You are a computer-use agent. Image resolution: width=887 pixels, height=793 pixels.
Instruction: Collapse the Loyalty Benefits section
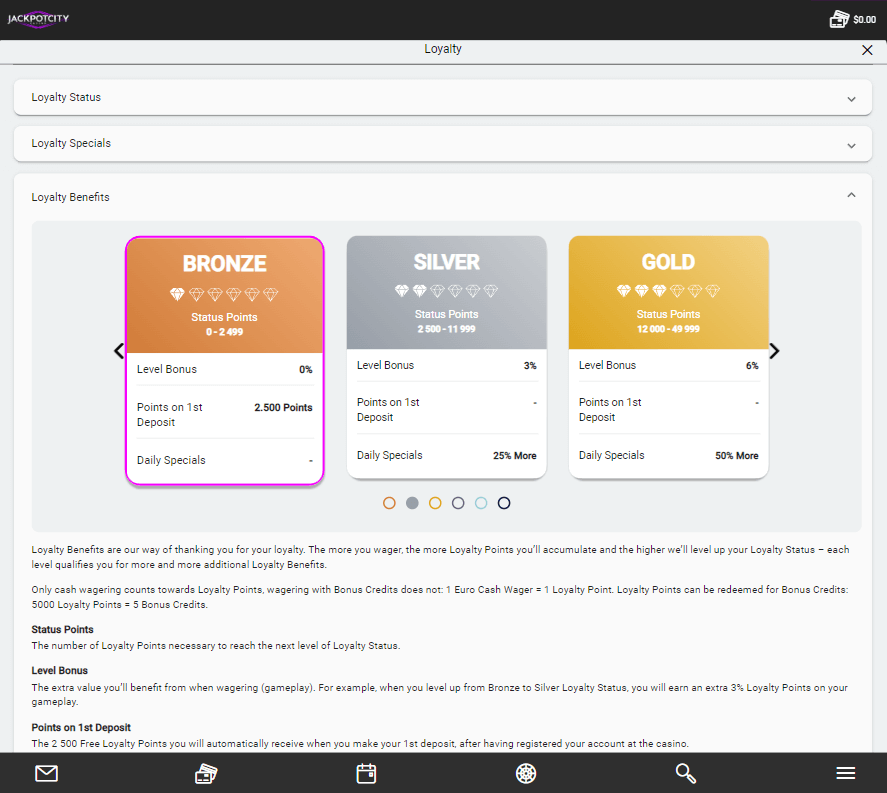point(851,195)
